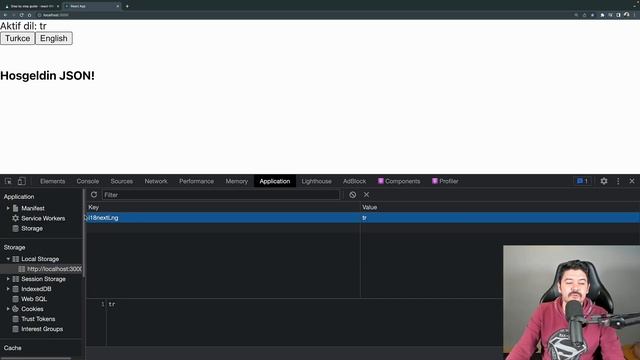Switch to the first browser tab
This screenshot has width=640, height=360.
[31, 6]
